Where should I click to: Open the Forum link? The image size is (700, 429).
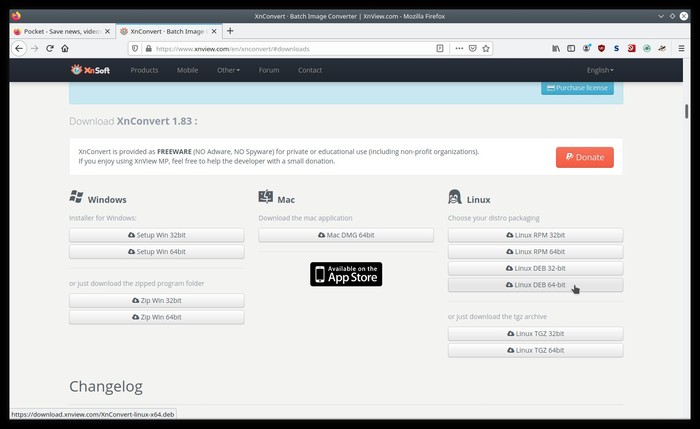(x=269, y=70)
